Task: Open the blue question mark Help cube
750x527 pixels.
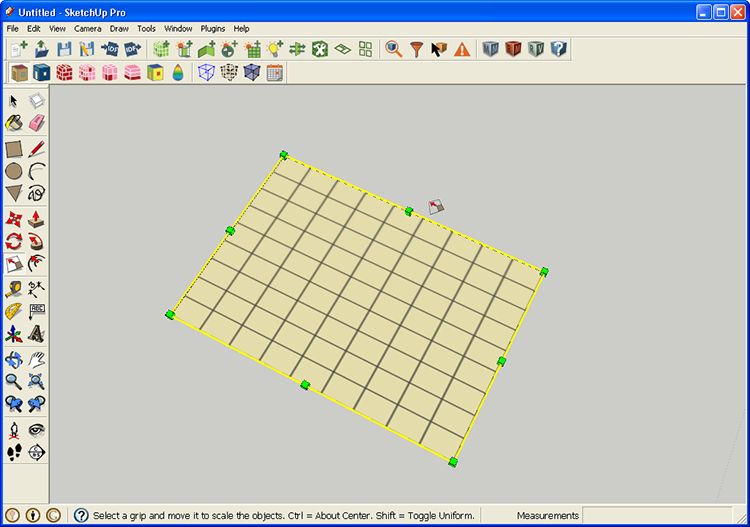Action: point(559,49)
